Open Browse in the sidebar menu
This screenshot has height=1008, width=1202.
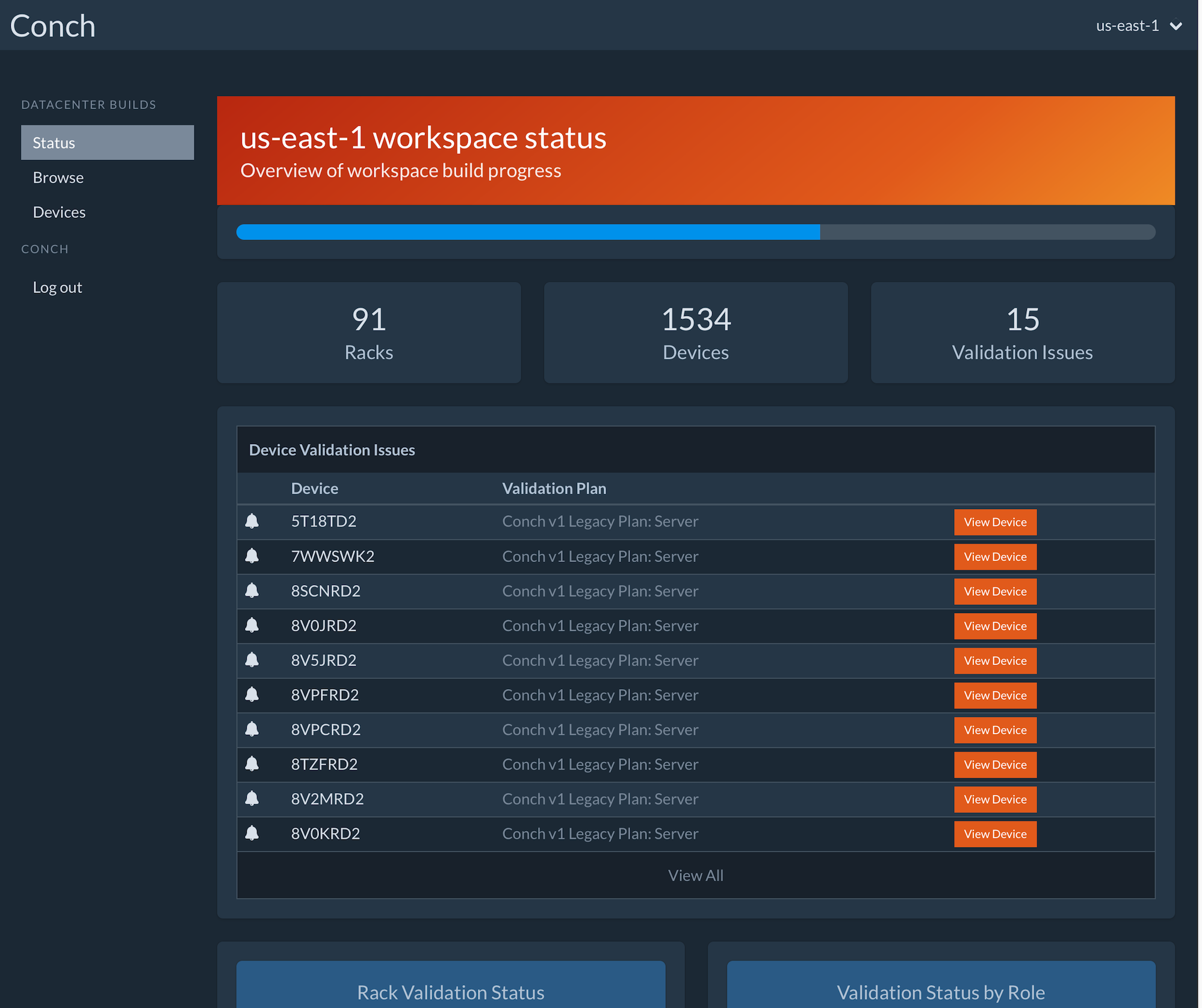[x=58, y=178]
